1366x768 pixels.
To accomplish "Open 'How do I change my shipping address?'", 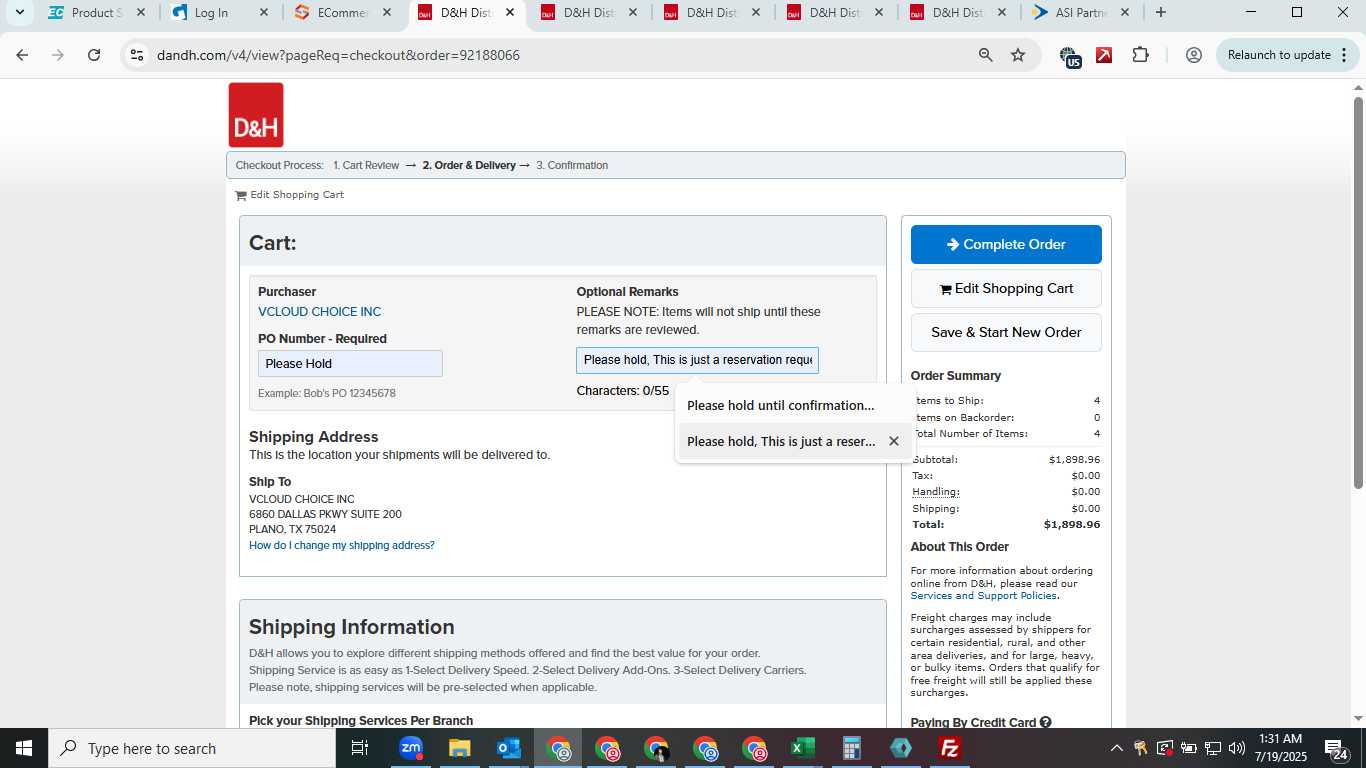I will tap(342, 546).
